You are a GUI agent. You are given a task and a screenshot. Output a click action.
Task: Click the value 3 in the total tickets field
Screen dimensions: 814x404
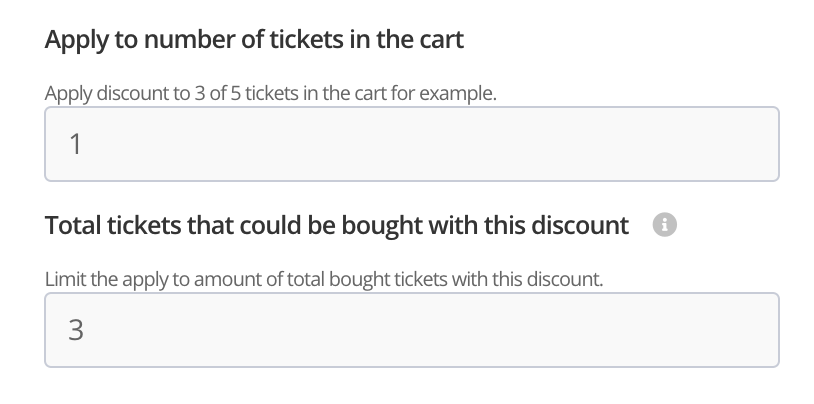pos(75,330)
